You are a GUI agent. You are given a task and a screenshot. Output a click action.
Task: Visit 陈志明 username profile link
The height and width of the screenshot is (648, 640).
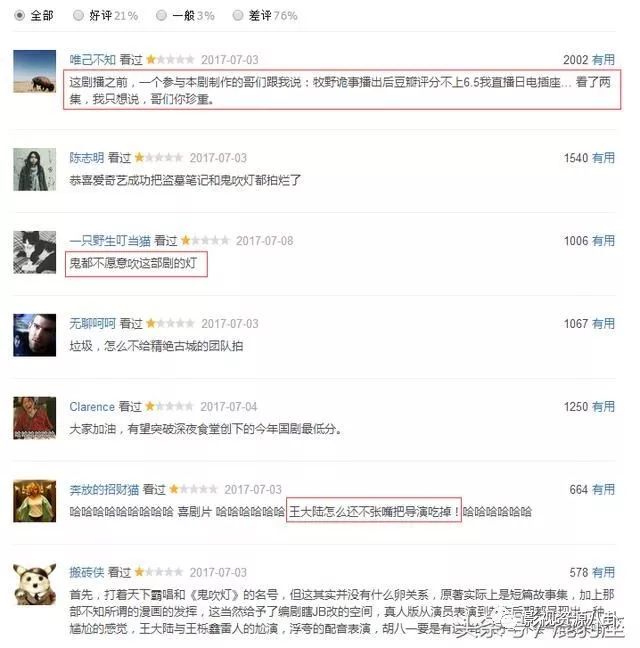87,158
